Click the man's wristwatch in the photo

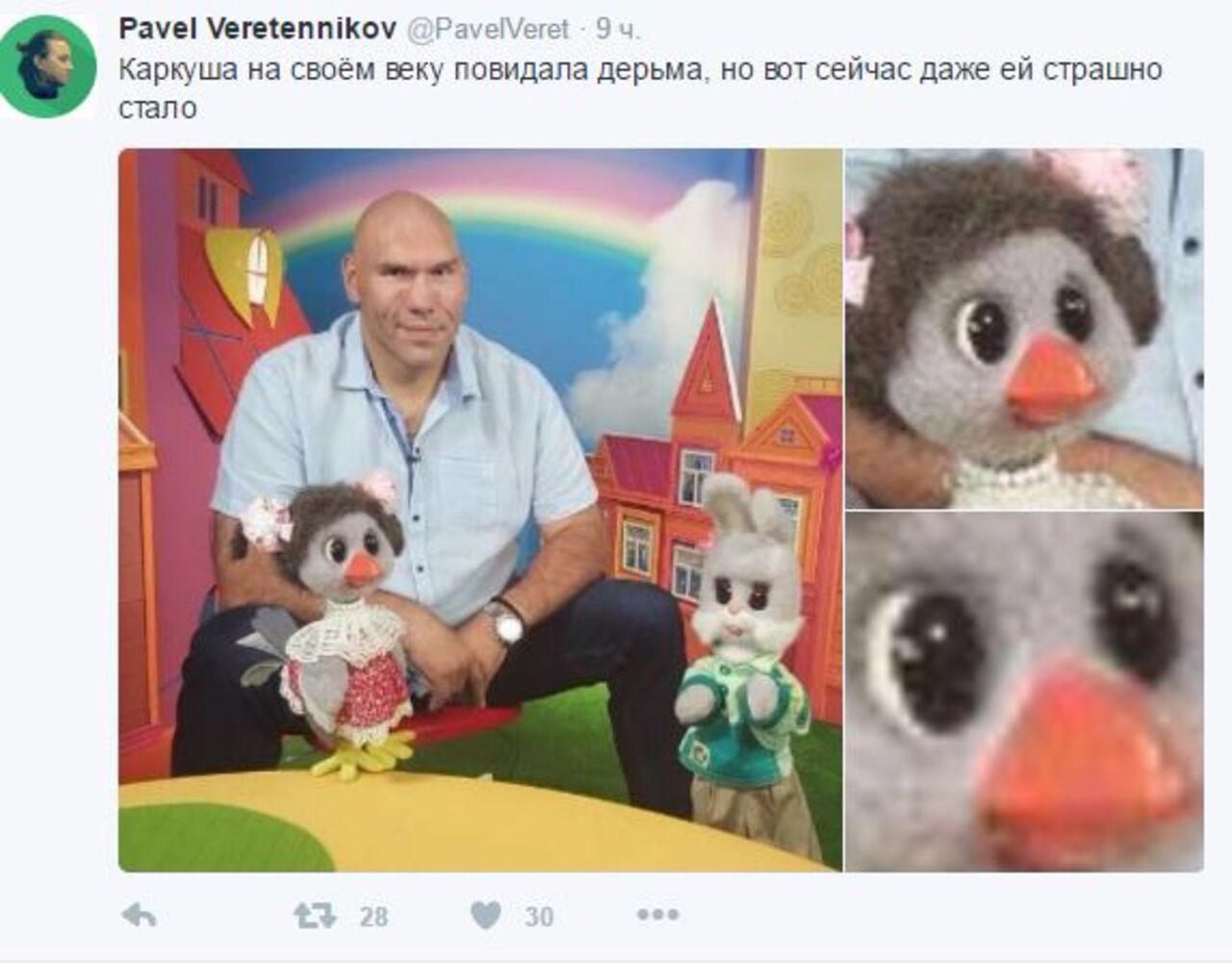(x=505, y=622)
